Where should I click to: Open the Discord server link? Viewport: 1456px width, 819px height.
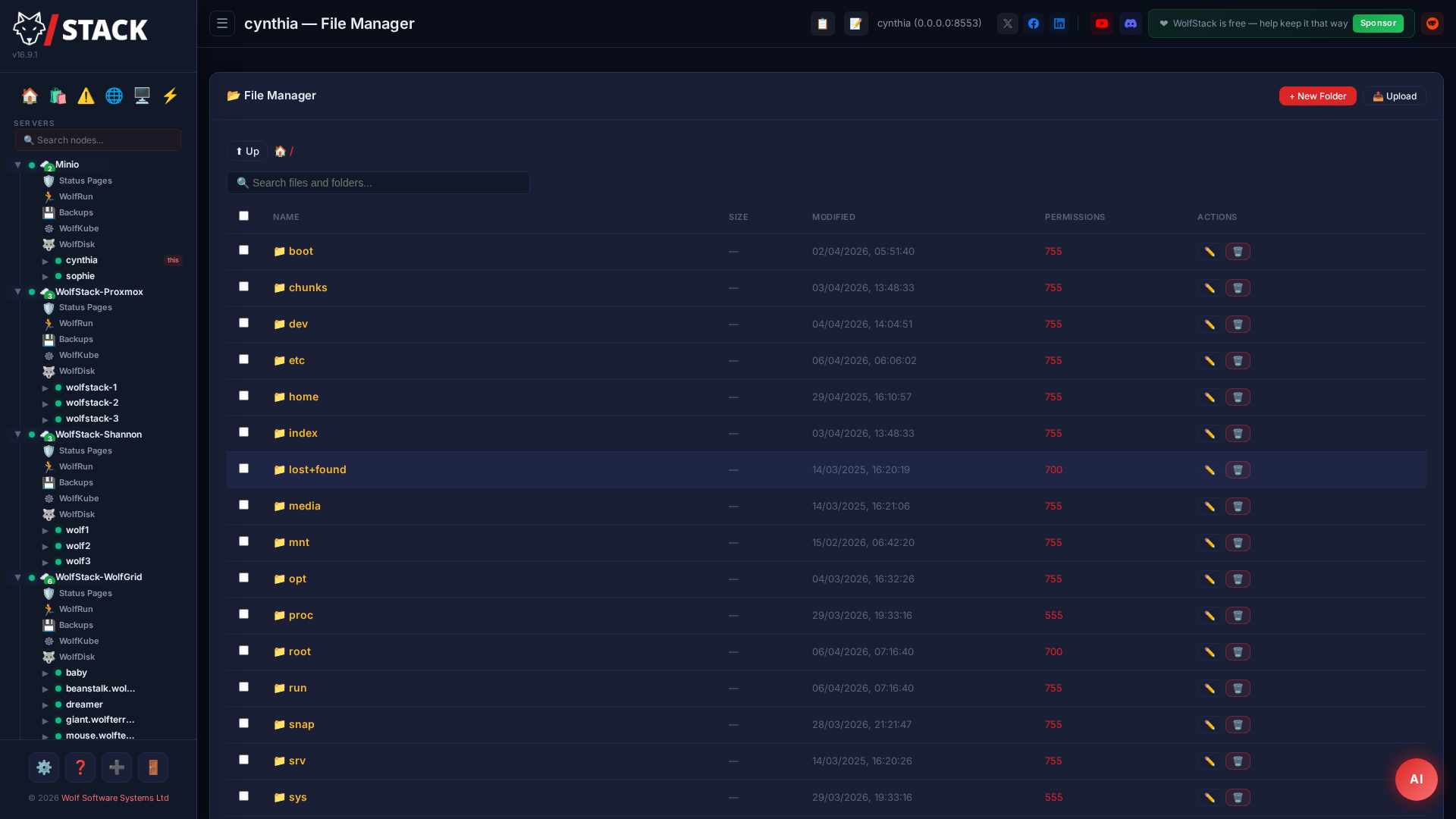1131,24
